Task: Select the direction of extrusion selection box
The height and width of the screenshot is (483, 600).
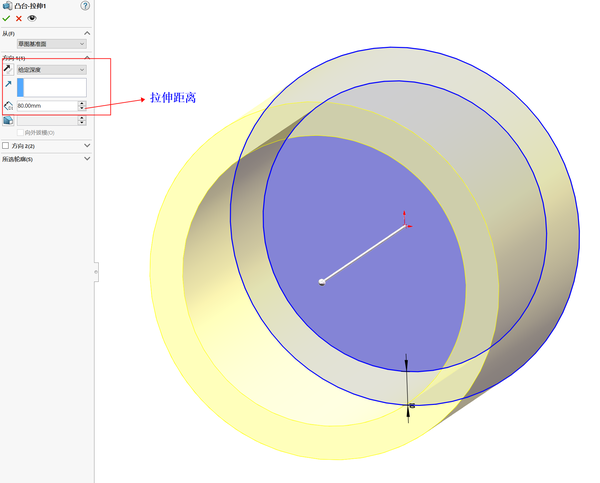Action: click(52, 88)
